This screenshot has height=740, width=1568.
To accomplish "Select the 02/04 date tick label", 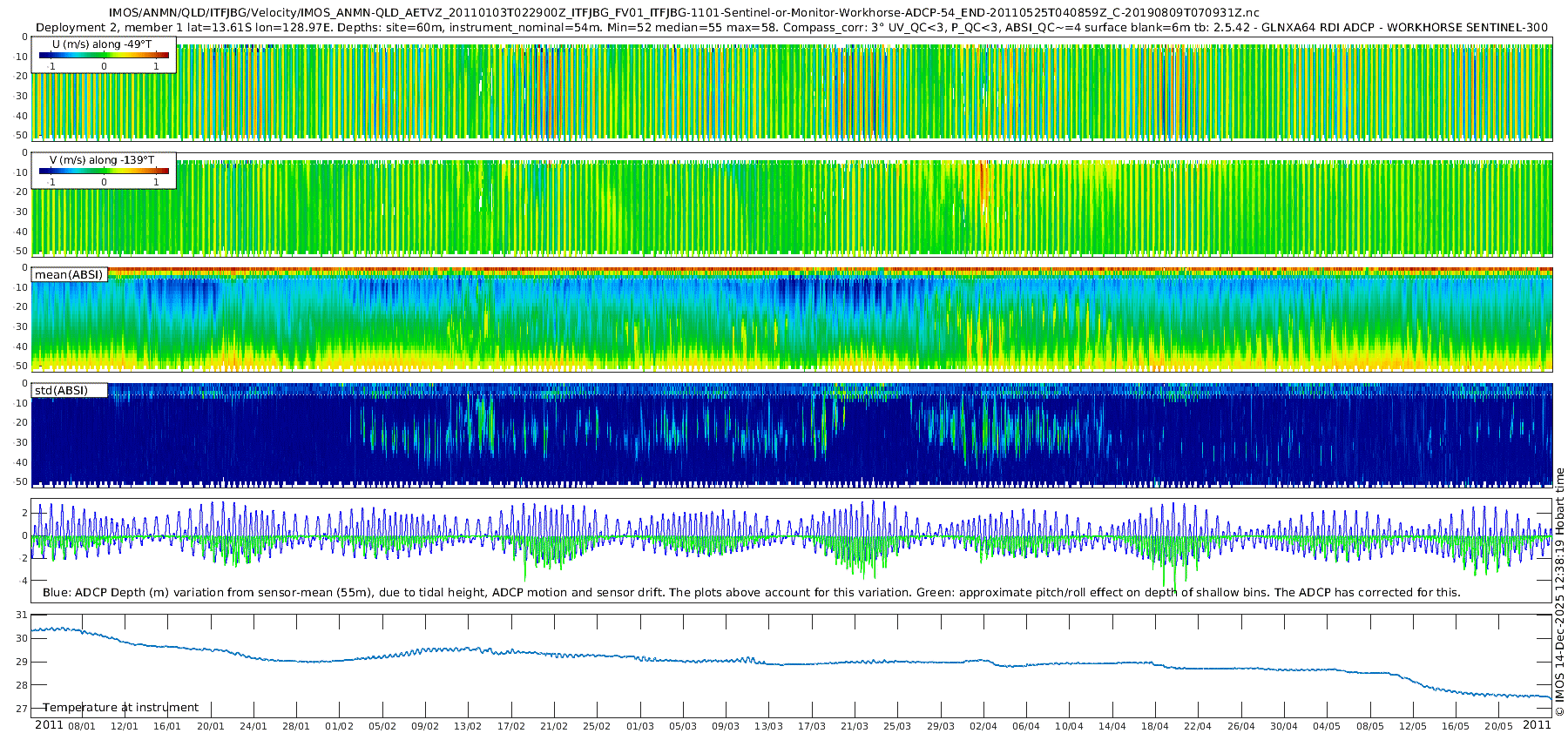I will (x=983, y=726).
